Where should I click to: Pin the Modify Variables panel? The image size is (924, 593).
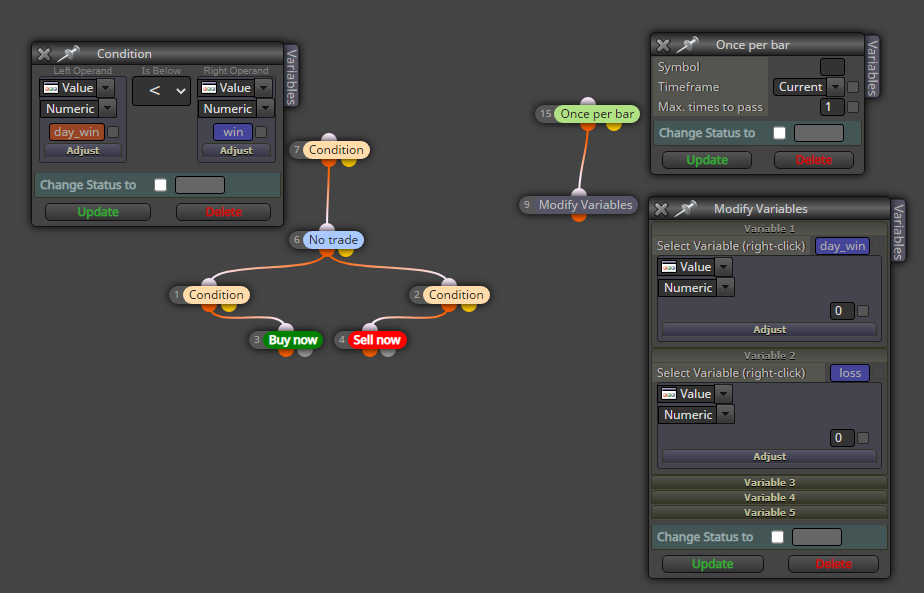[x=685, y=209]
